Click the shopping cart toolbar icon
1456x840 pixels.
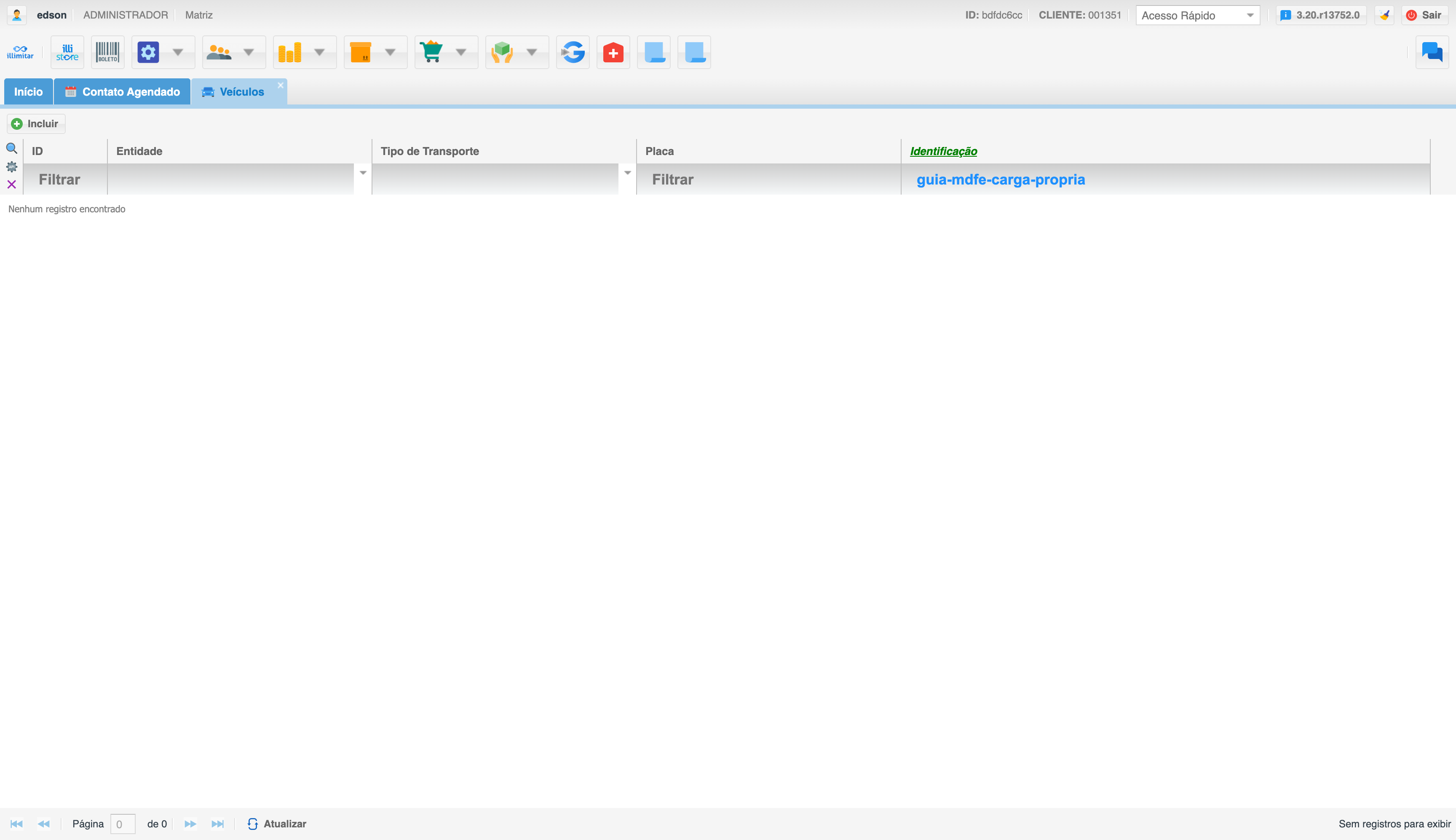(431, 53)
